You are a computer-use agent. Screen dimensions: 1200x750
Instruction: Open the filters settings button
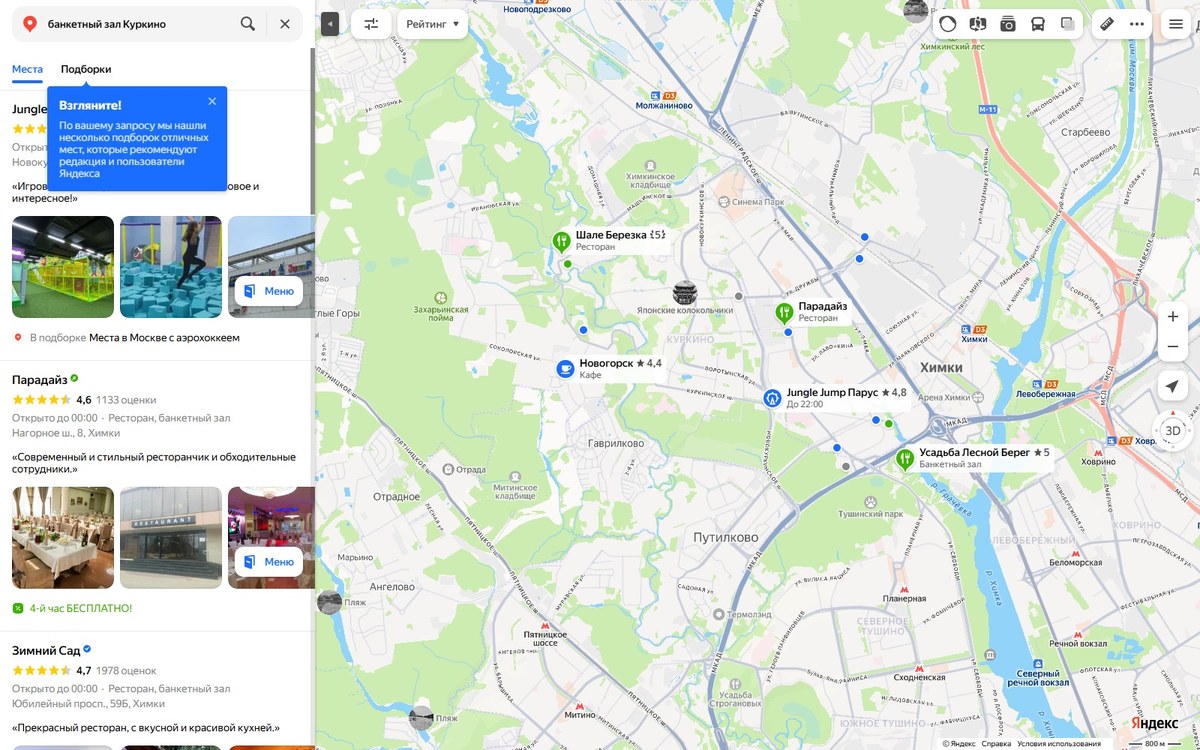pyautogui.click(x=371, y=24)
